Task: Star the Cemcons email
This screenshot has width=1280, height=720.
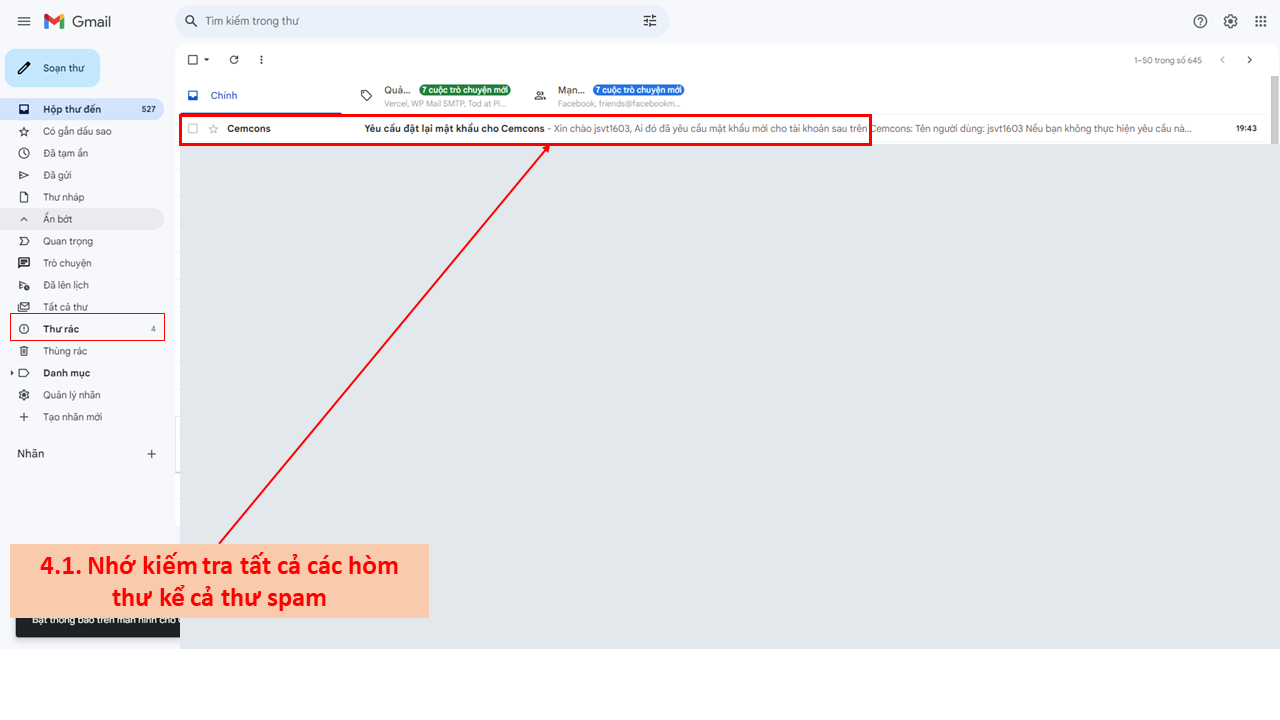Action: click(x=213, y=129)
